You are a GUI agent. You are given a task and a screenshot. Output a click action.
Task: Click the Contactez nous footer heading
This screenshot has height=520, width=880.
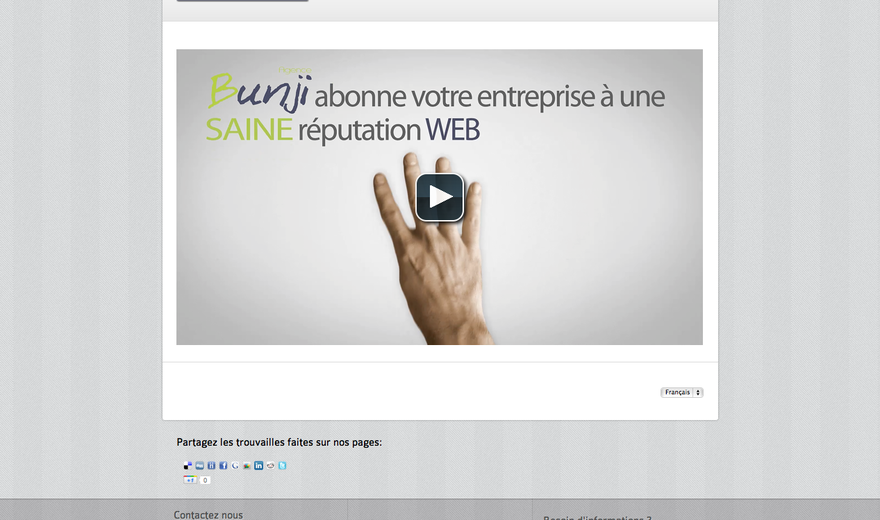coord(208,514)
